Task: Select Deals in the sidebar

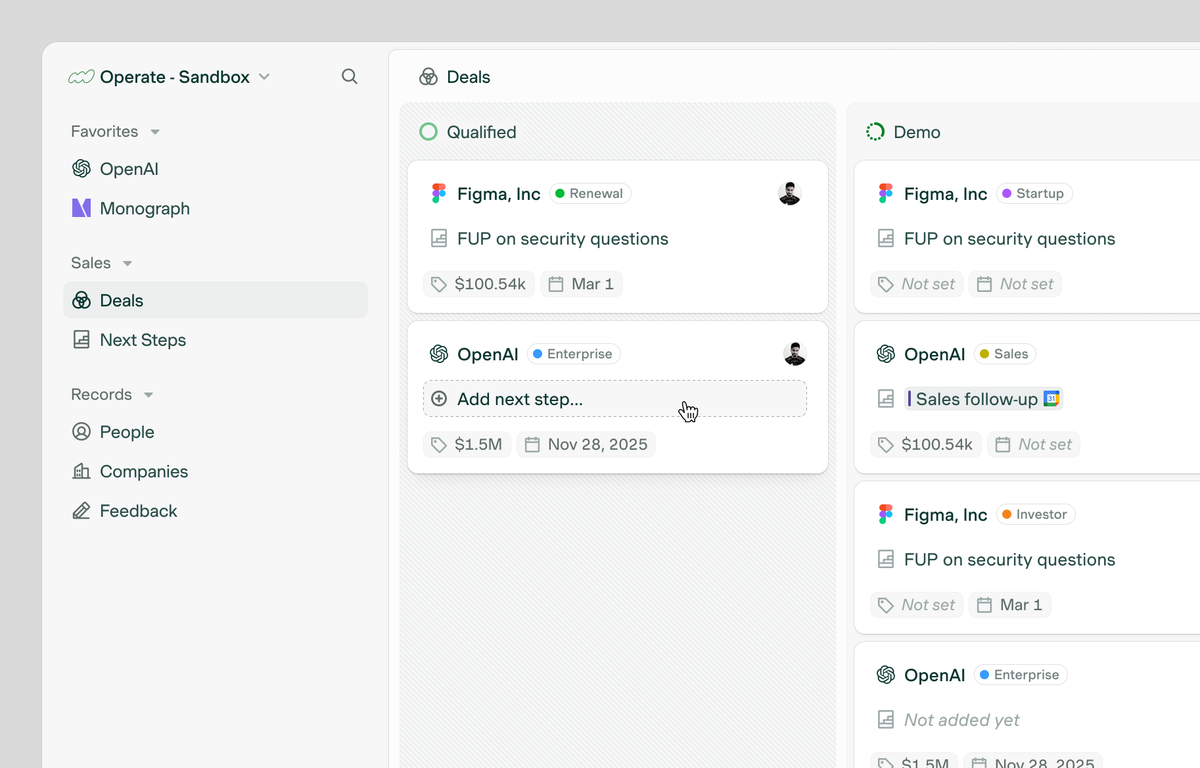Action: [x=215, y=300]
